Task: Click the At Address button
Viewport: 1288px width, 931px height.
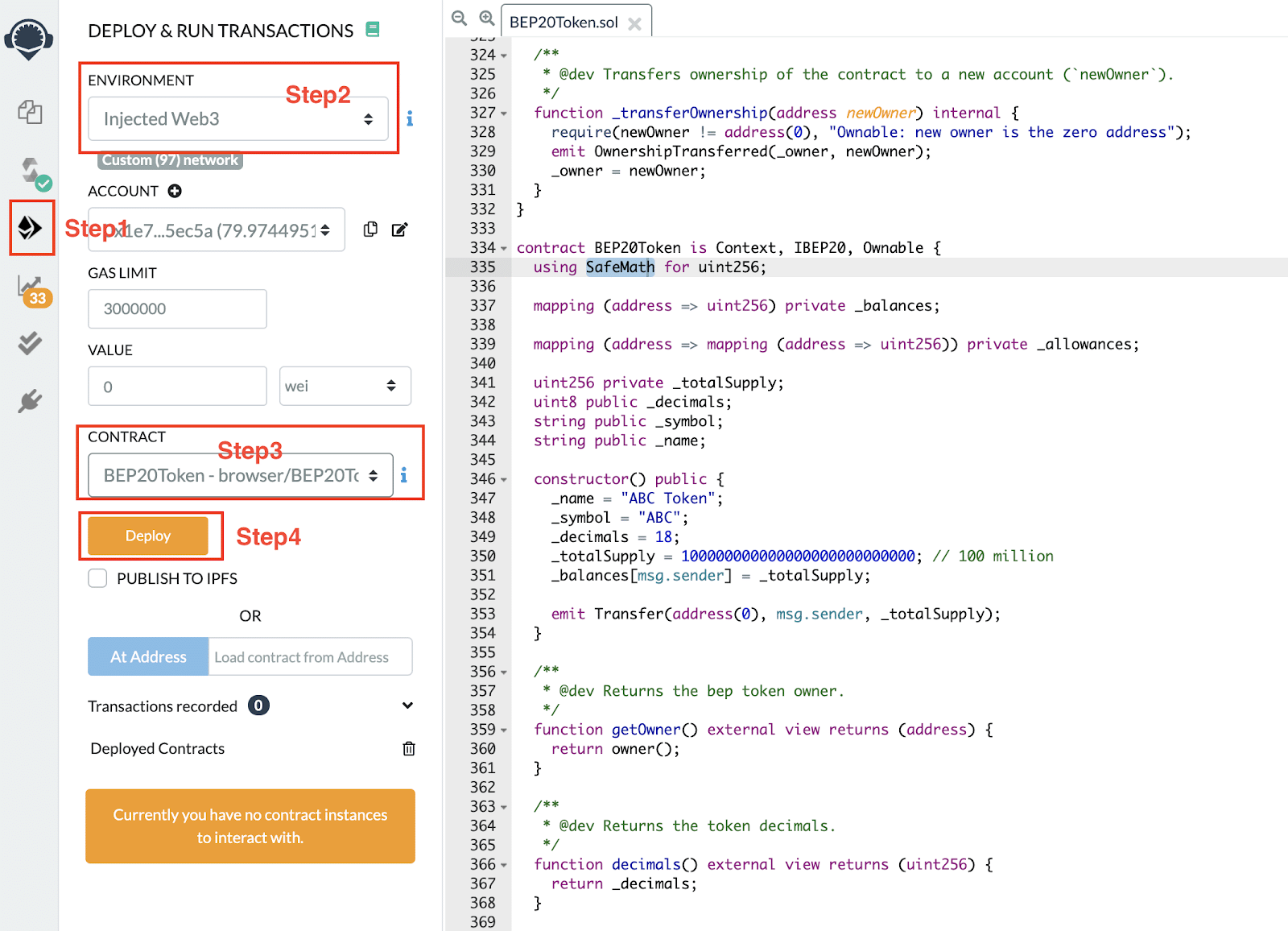Action: pos(147,656)
